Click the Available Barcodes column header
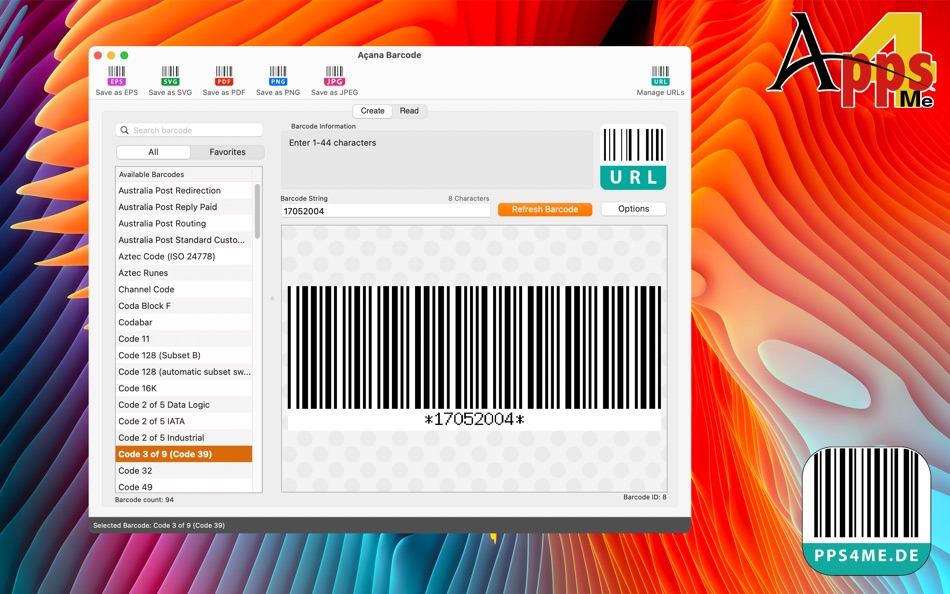 tap(184, 175)
